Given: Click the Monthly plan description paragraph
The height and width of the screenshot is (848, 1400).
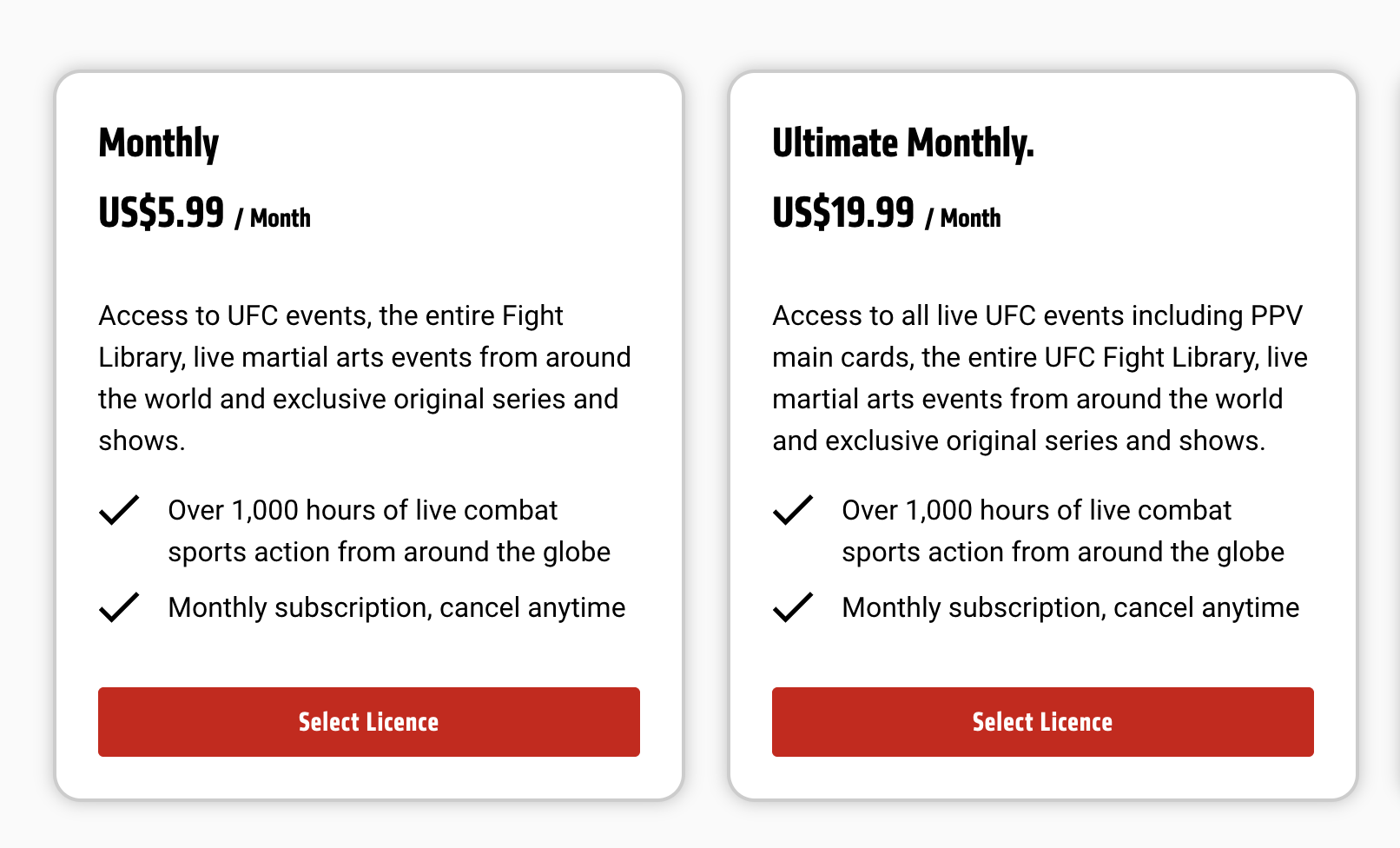Looking at the screenshot, I should [365, 378].
